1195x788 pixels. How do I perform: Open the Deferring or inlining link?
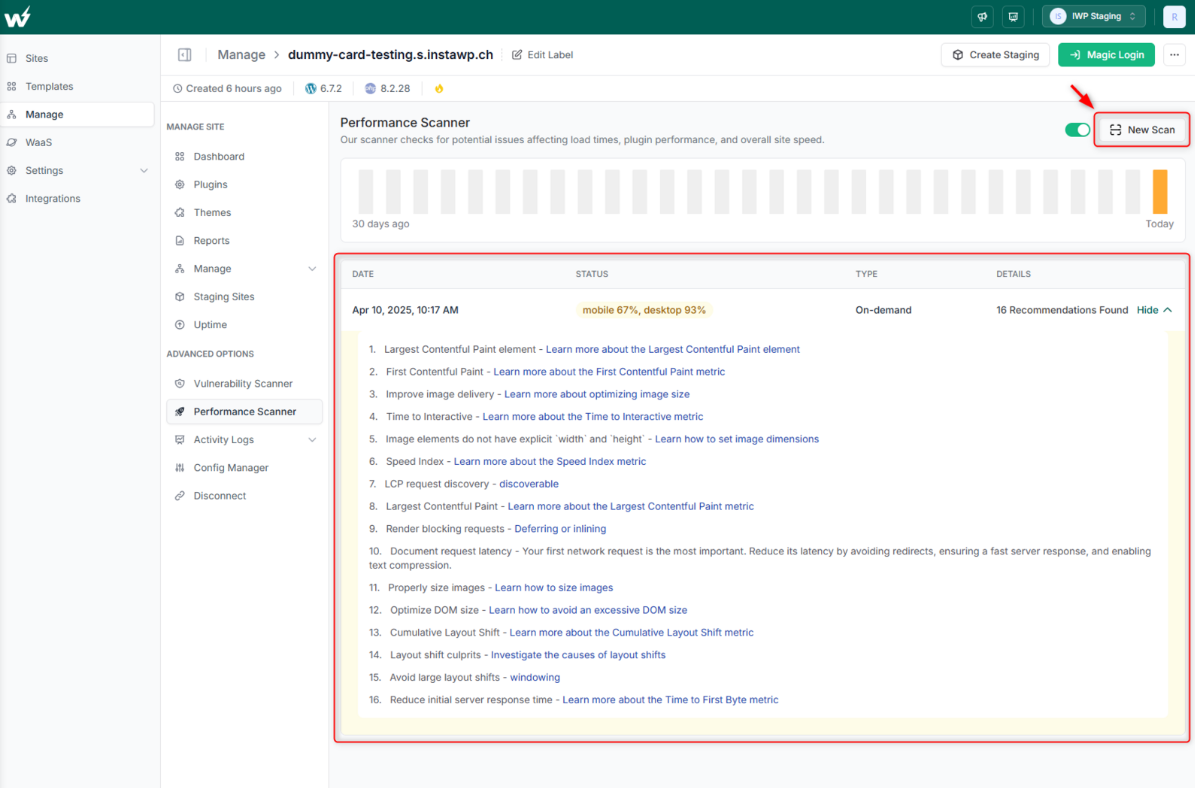pos(560,529)
